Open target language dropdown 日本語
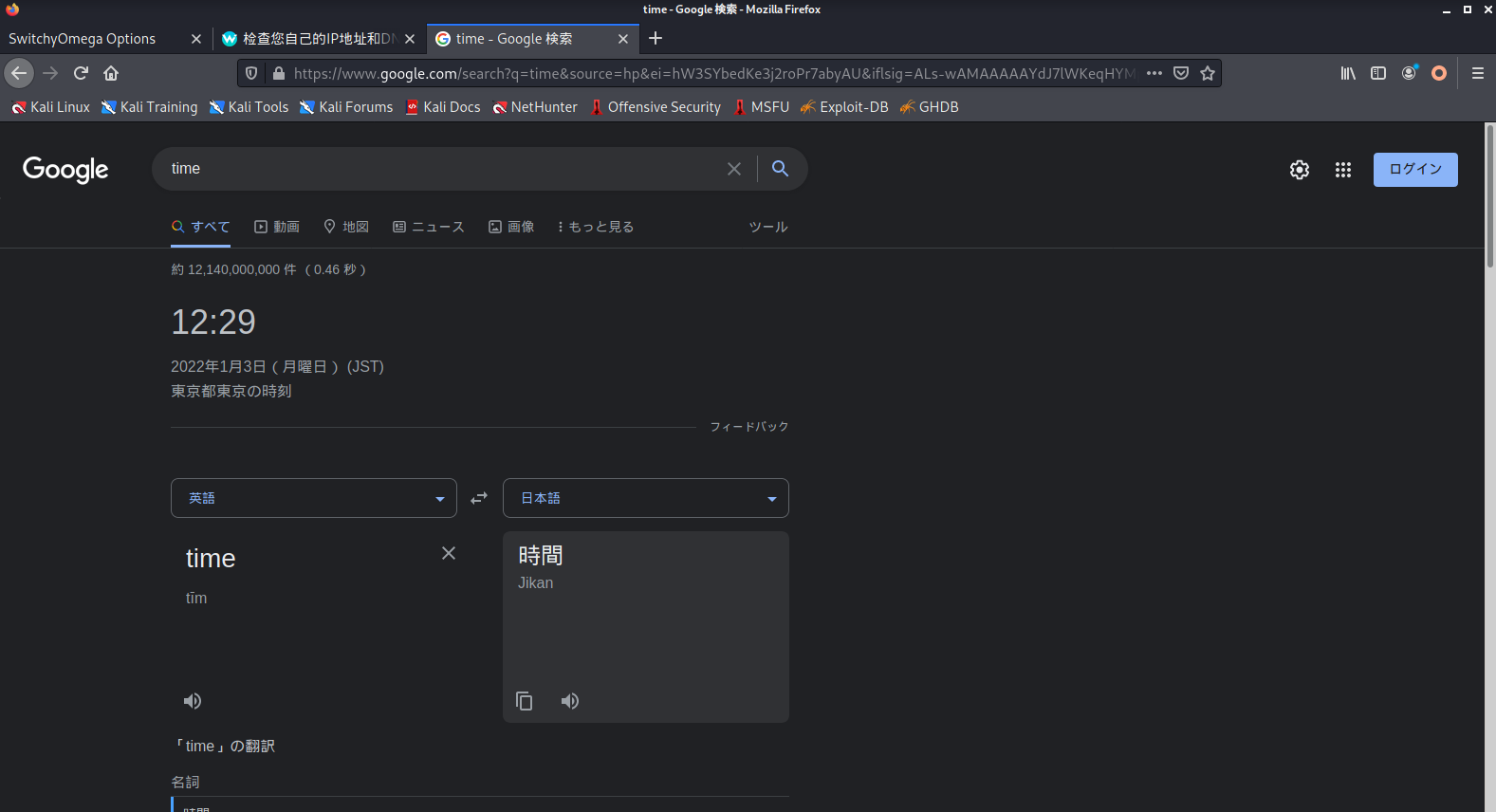Image resolution: width=1496 pixels, height=812 pixels. [646, 498]
